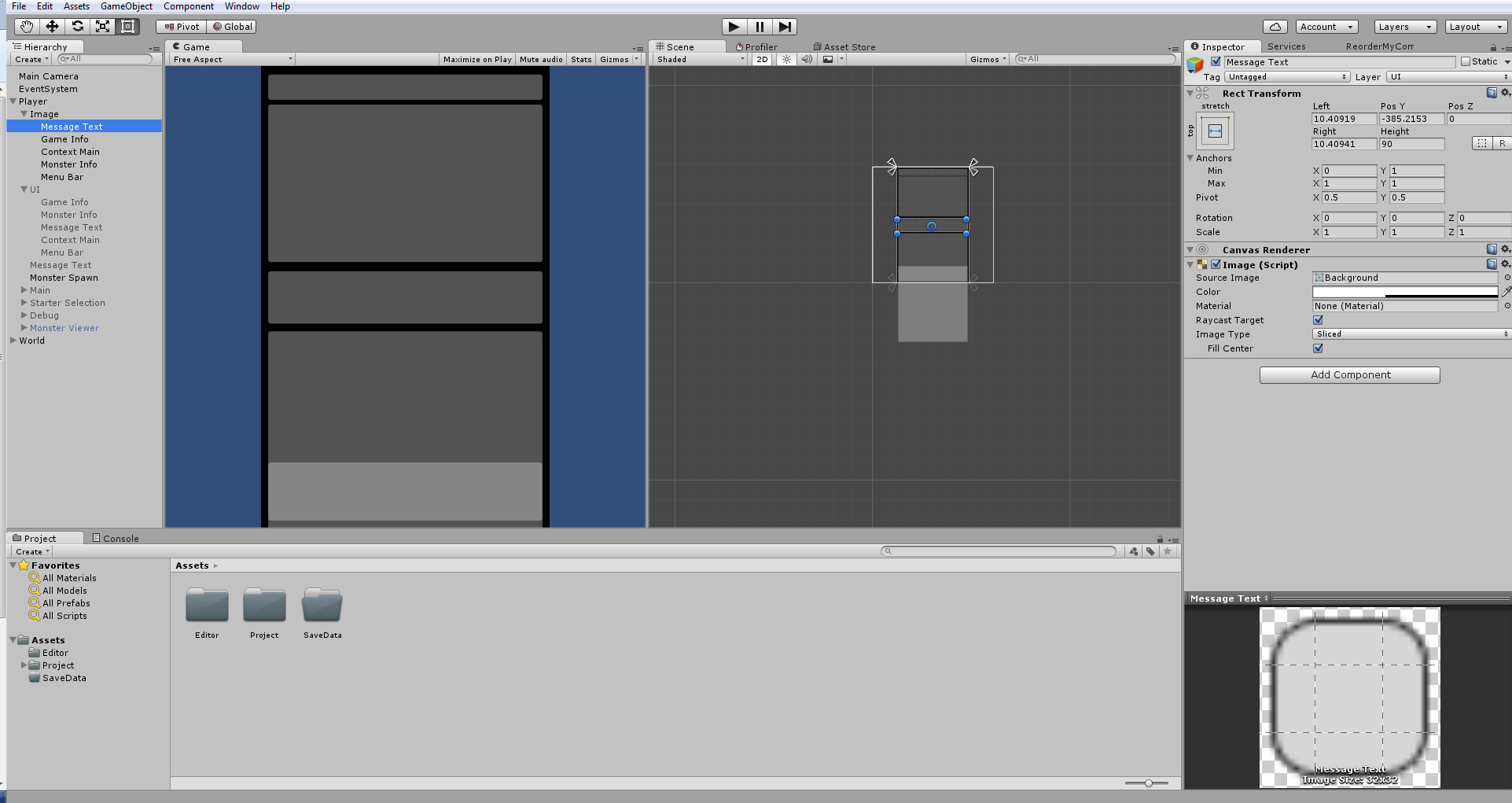Toggle scene audio icon in Scene view
Screen dimensions: 1512x803
point(807,59)
